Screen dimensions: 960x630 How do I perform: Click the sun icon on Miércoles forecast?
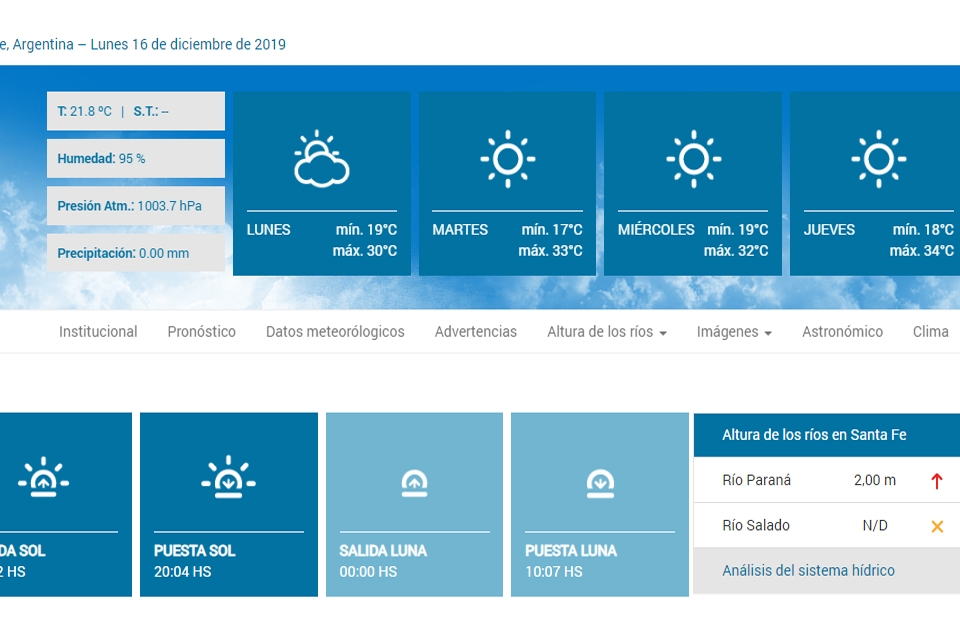[x=693, y=159]
